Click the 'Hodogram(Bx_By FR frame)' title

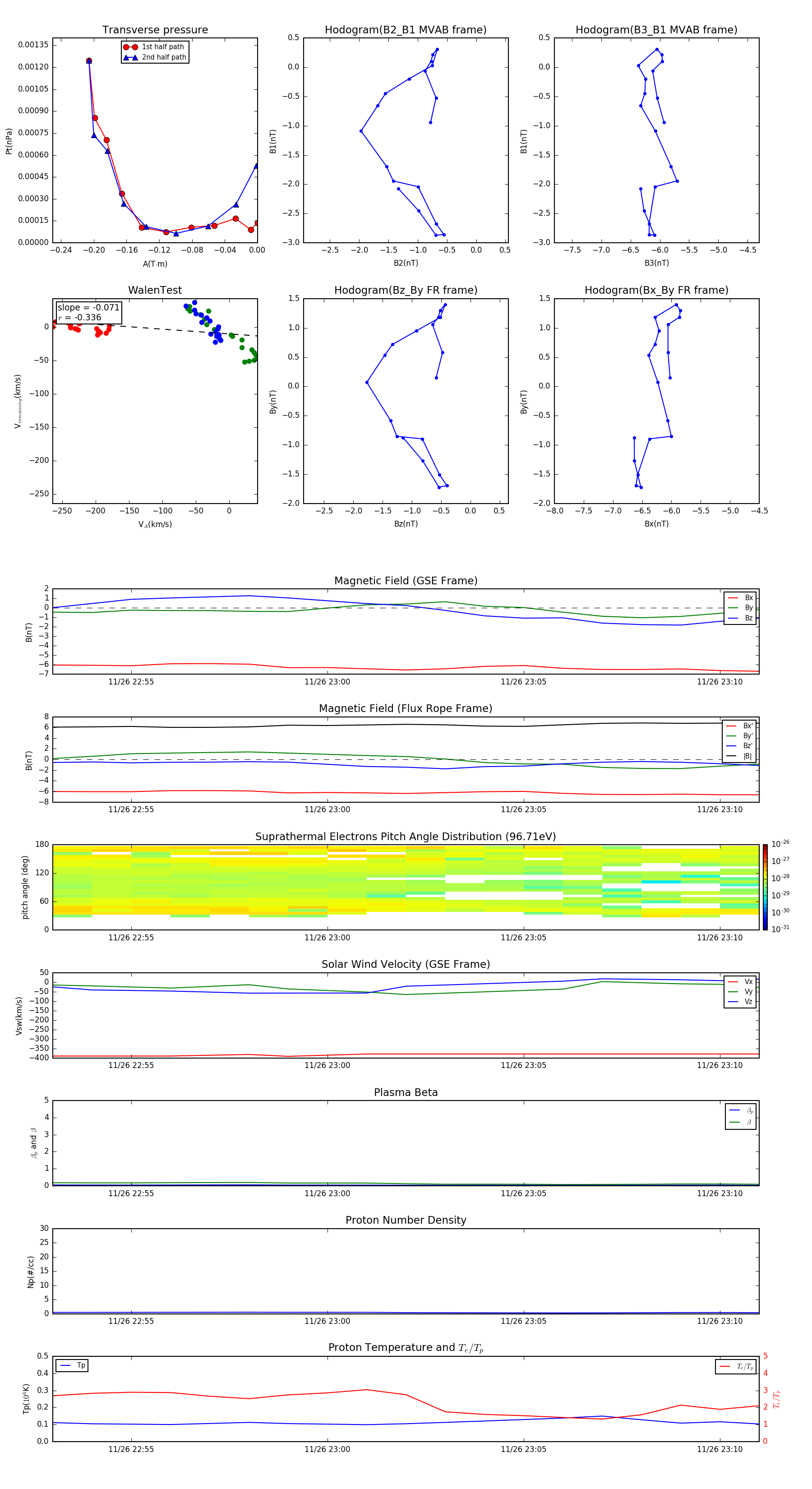[656, 290]
